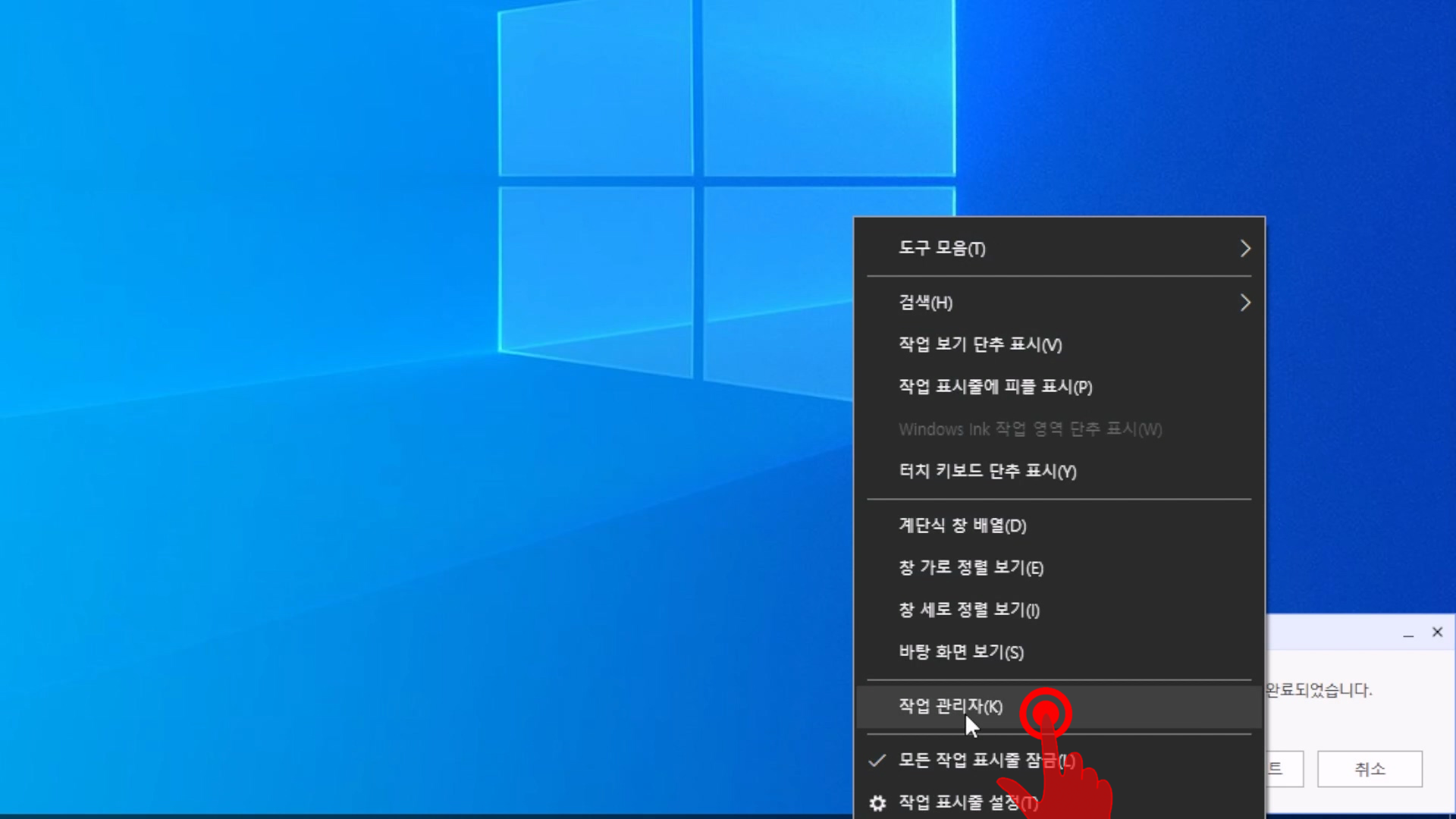Open 작업 표시줄 설정(T)
Screen dimensions: 1456x819
959,803
